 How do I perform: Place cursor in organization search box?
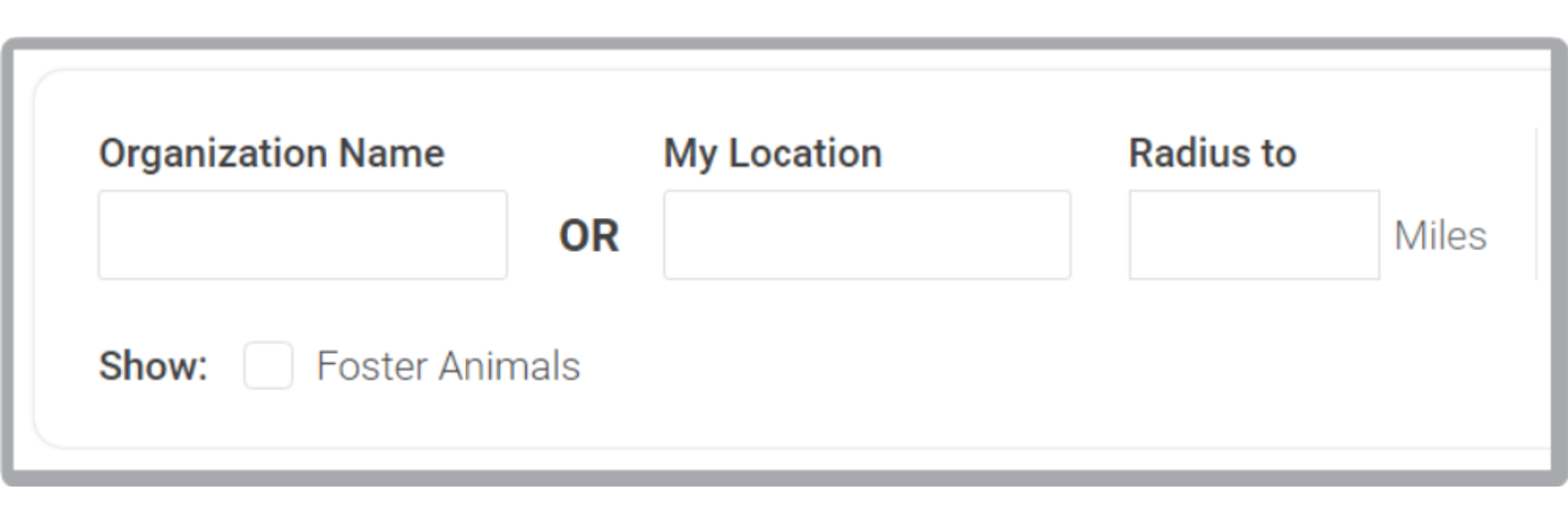click(302, 235)
